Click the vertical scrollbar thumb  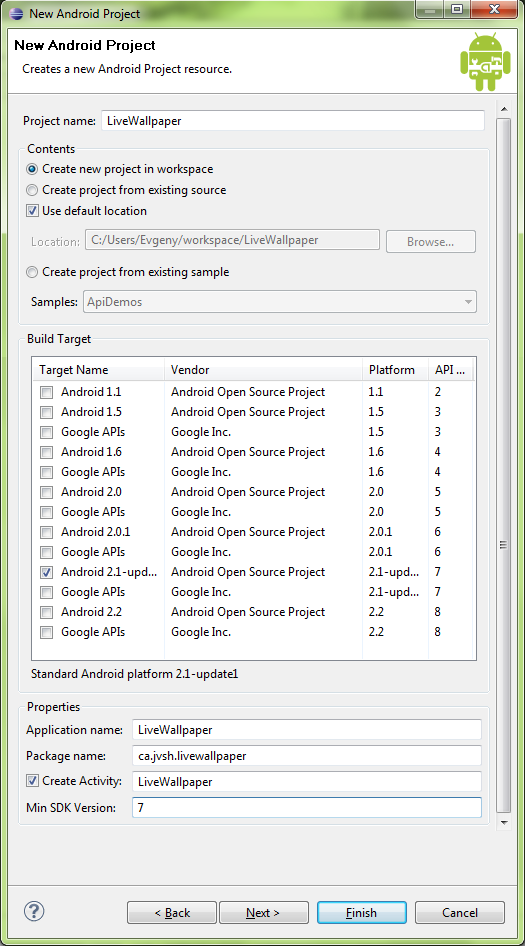[504, 465]
